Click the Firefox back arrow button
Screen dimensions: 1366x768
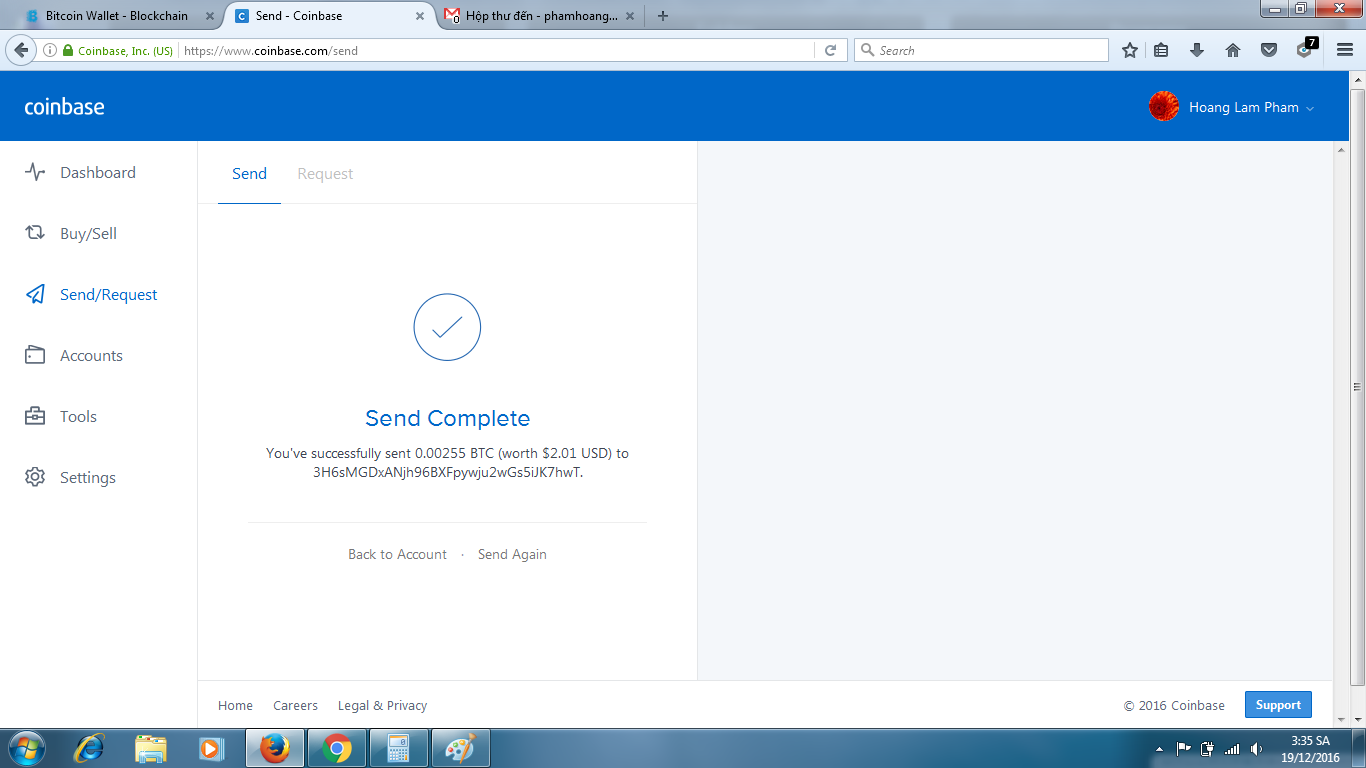(21, 50)
